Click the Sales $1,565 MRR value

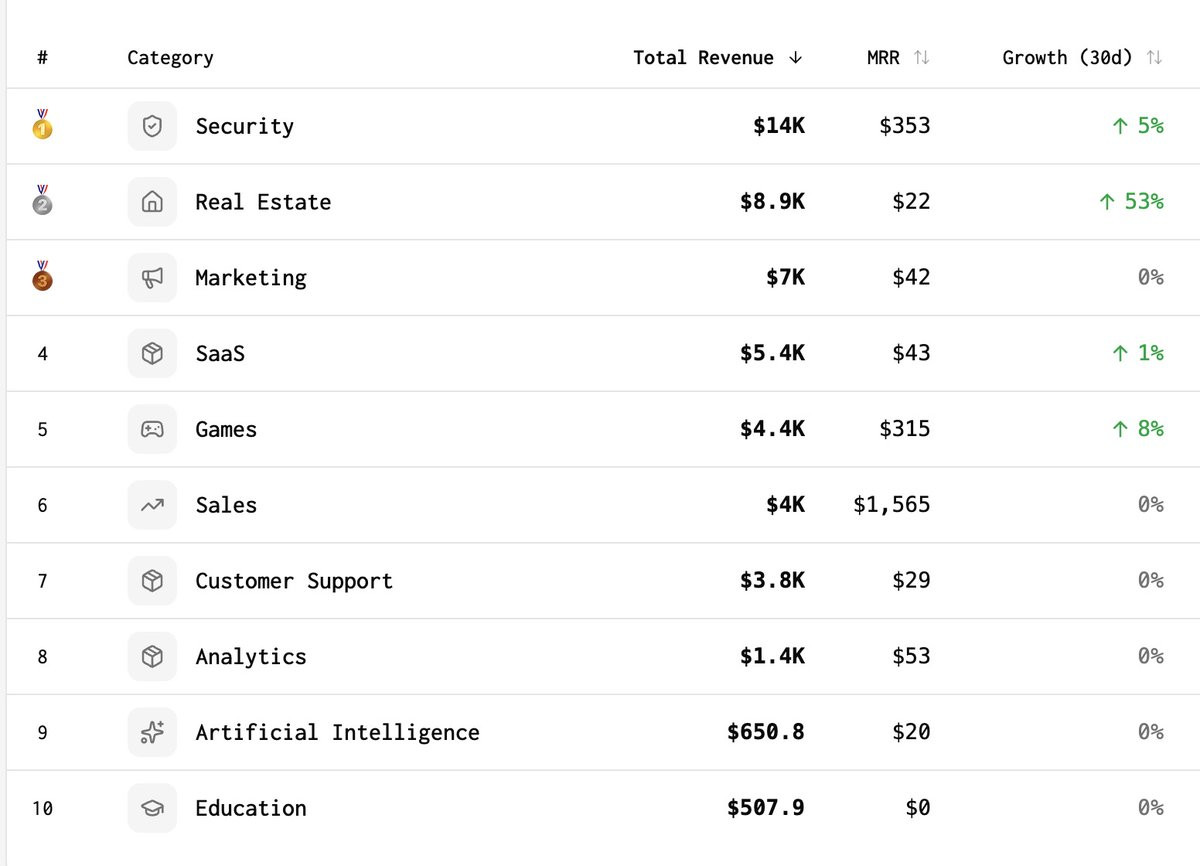[891, 505]
